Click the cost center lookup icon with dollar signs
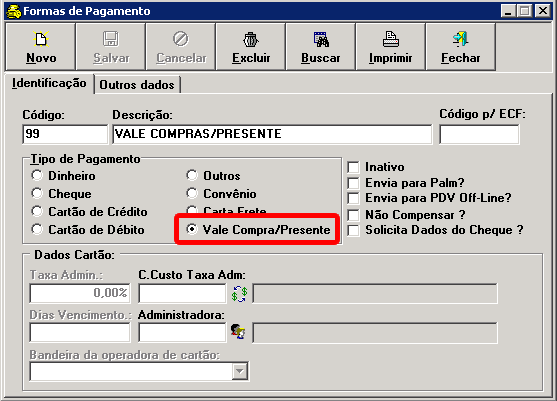 point(239,294)
